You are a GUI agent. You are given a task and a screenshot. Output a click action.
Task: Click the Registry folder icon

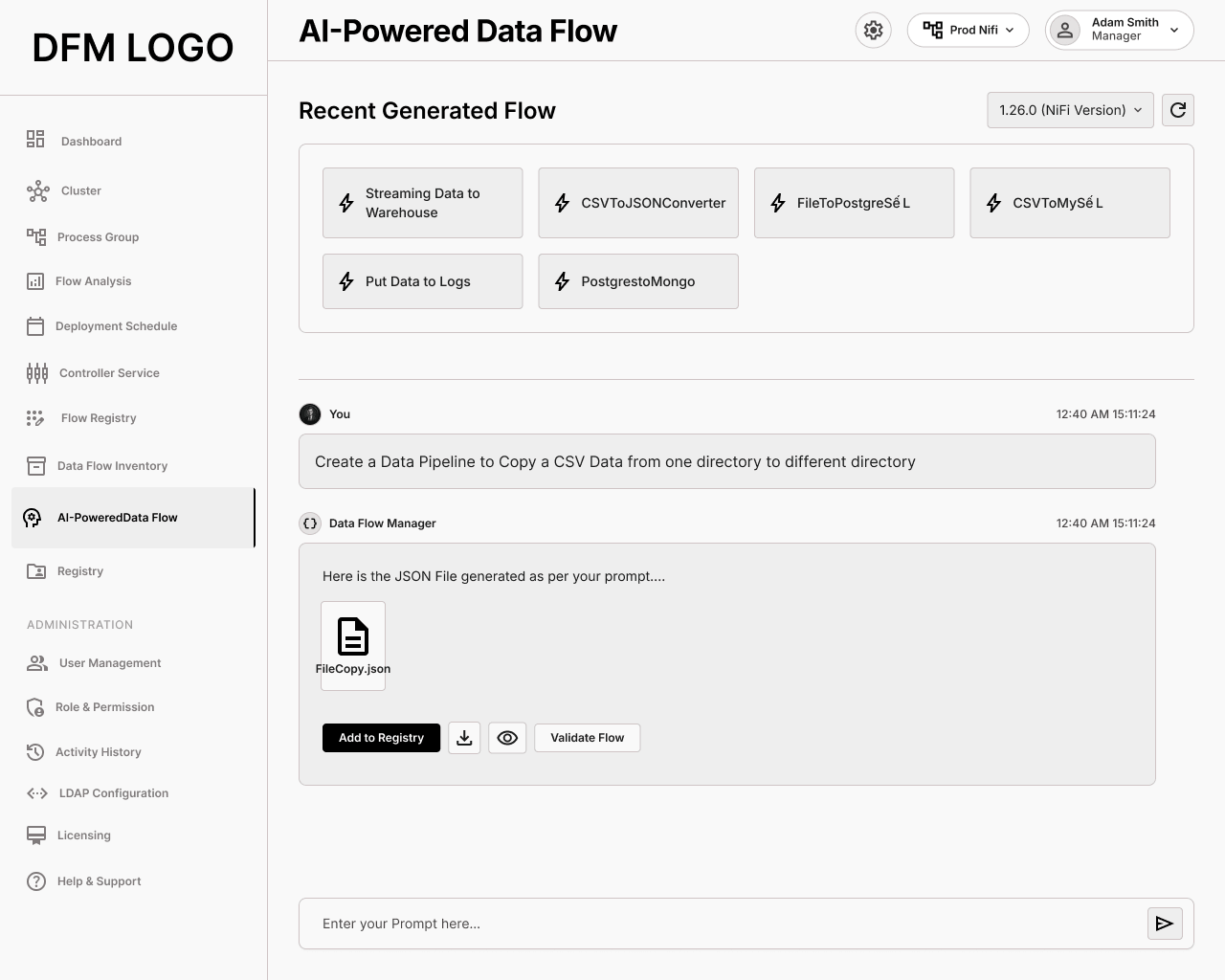(x=36, y=570)
